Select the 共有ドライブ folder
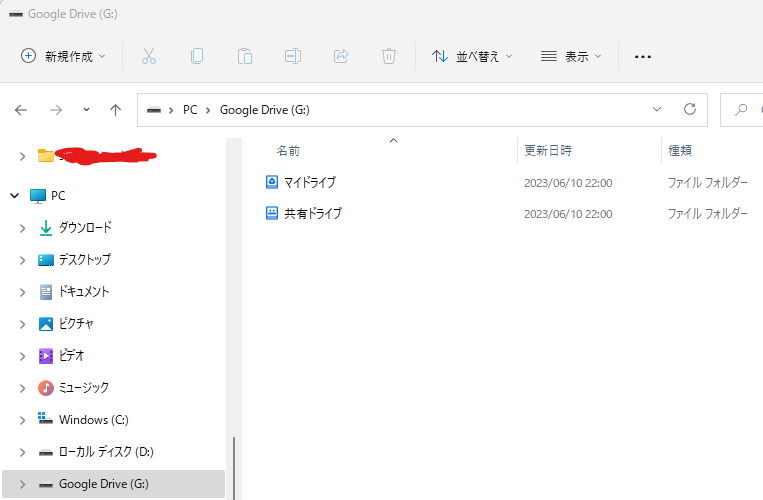 click(x=313, y=214)
